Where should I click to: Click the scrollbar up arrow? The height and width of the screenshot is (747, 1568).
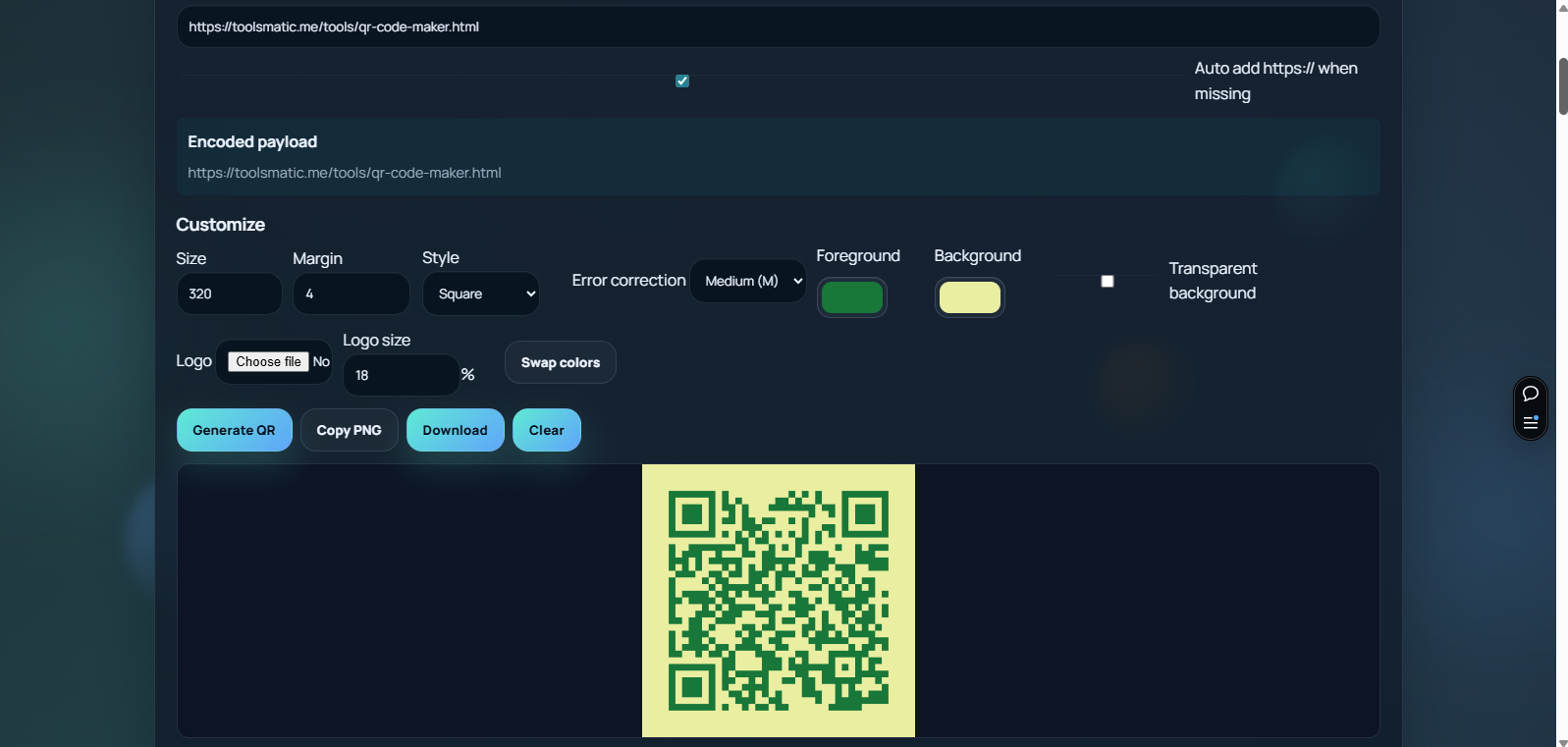tap(1563, 7)
